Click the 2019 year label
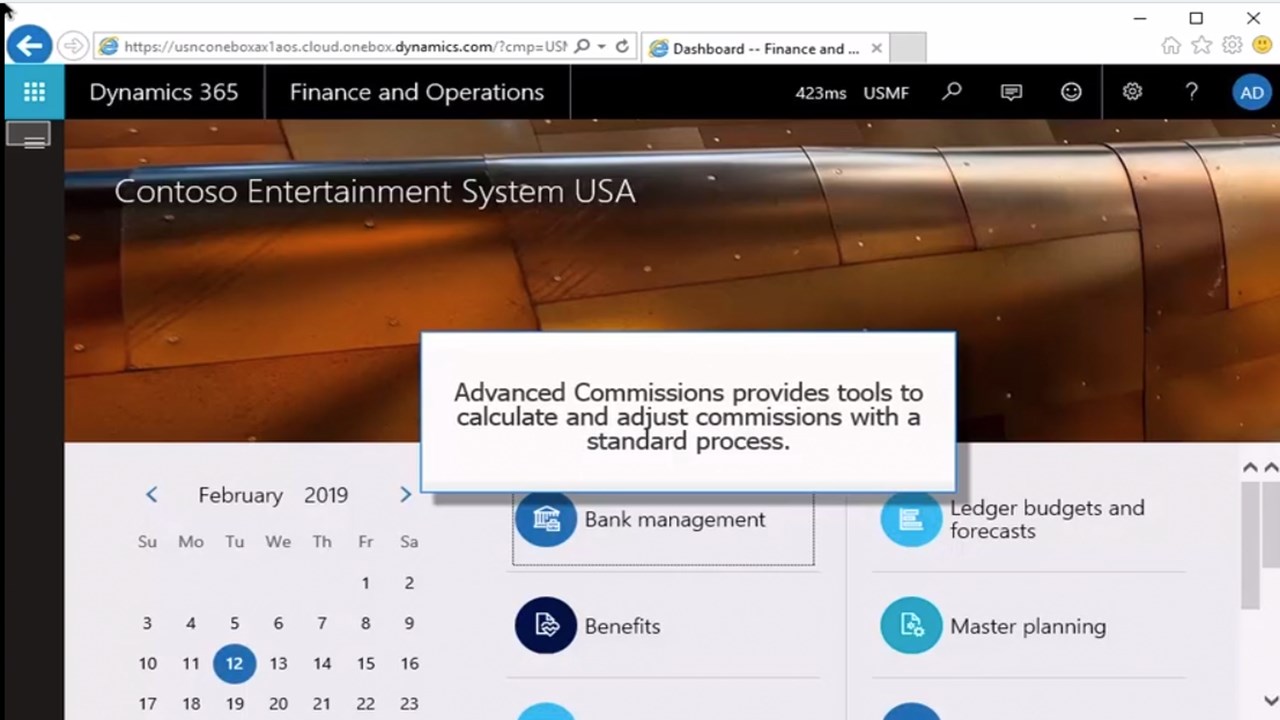The width and height of the screenshot is (1280, 720). pyautogui.click(x=326, y=495)
